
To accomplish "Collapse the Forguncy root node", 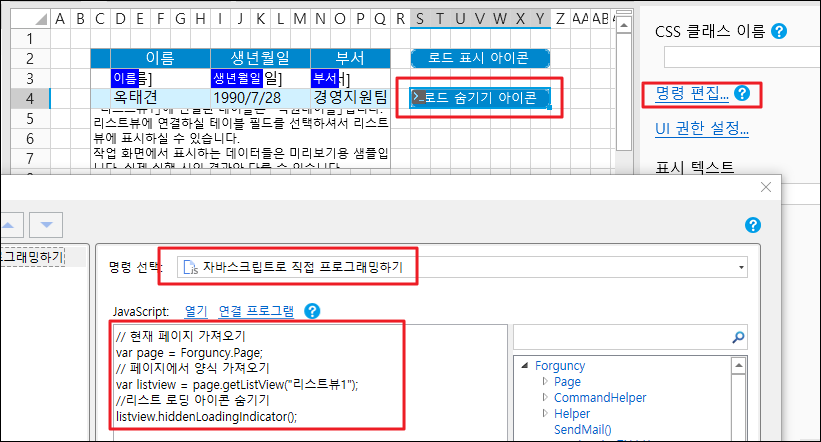I will (x=524, y=366).
